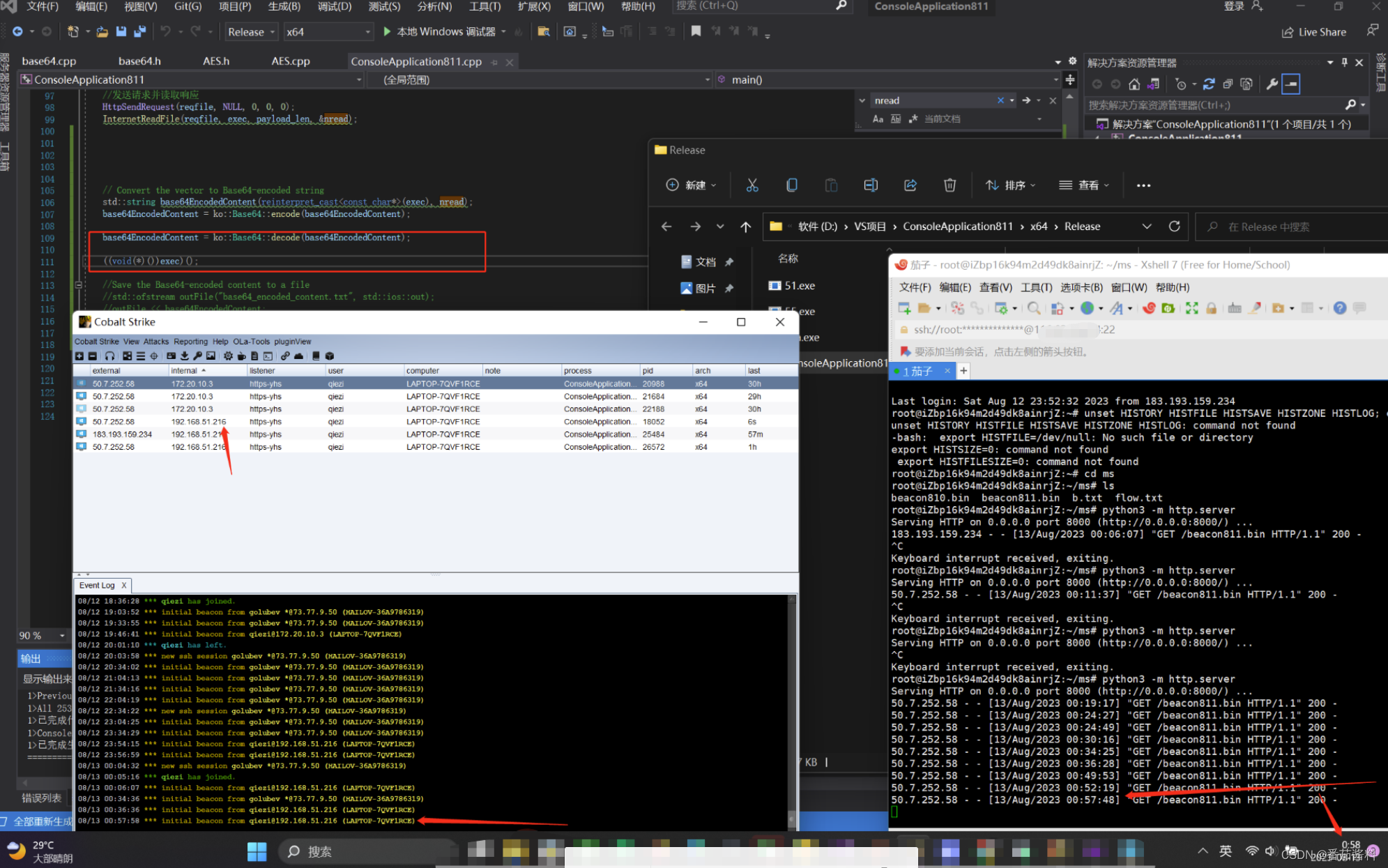The width and height of the screenshot is (1388, 868).
Task: Expand the 新建 new dropdown in explorer
Action: [692, 185]
